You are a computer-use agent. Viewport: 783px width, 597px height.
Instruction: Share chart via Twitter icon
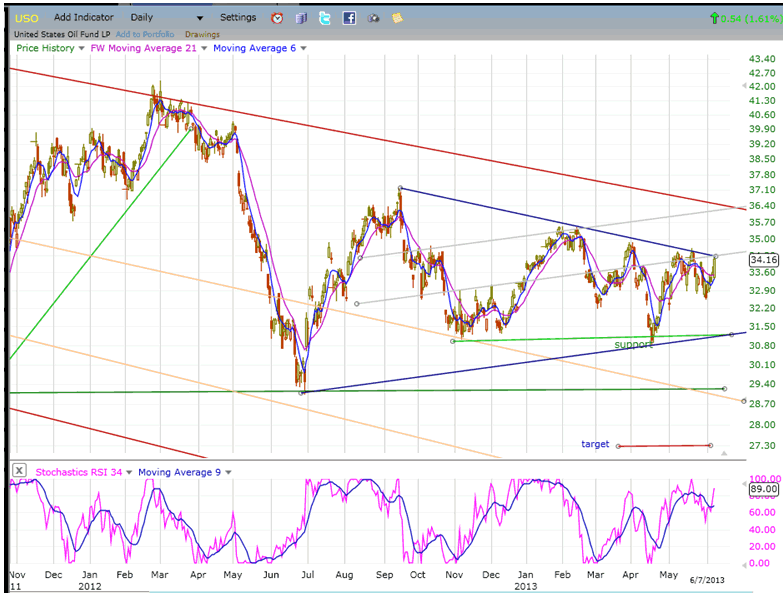click(325, 18)
